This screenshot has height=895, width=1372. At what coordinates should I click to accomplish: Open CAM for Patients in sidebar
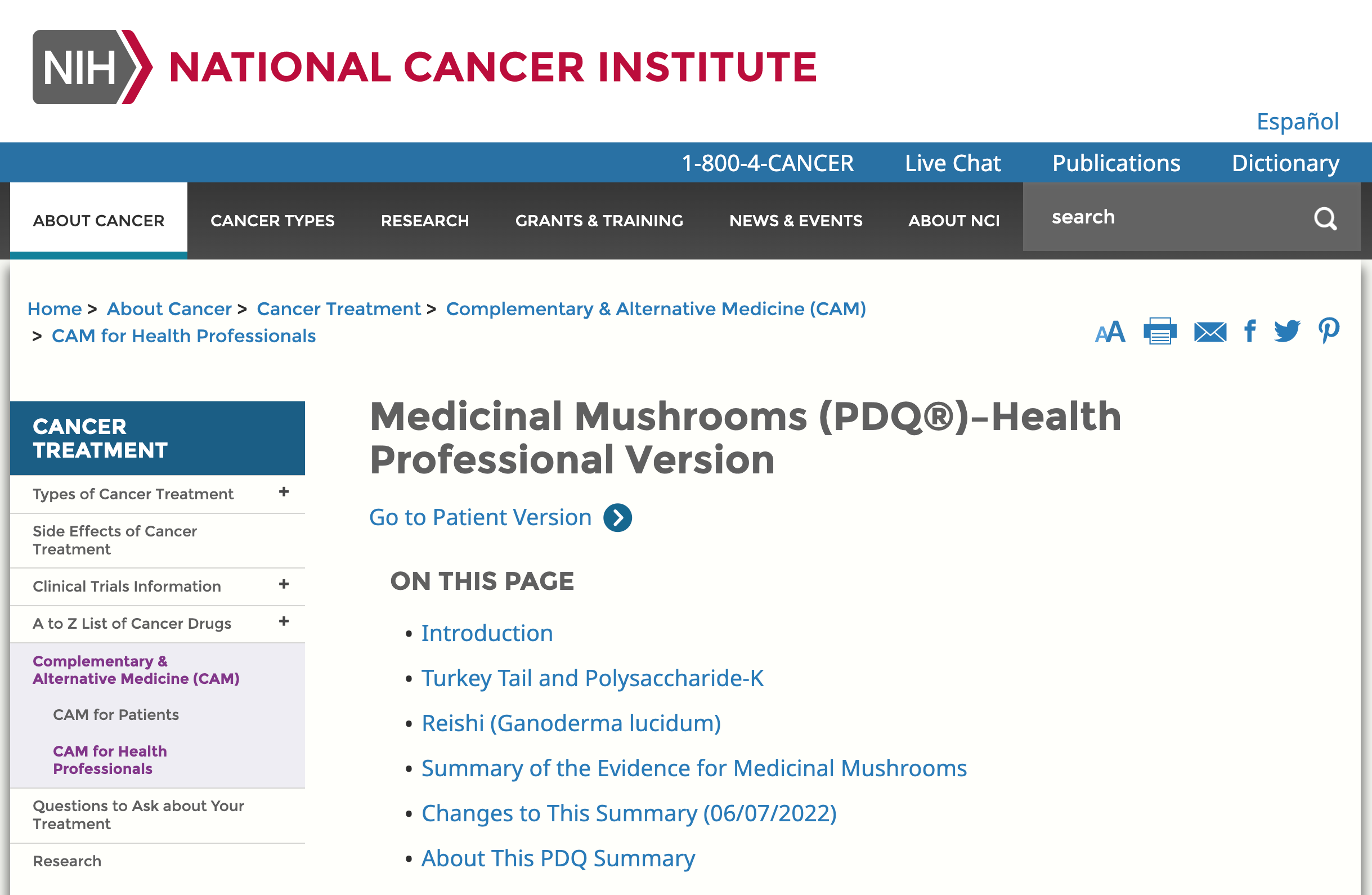point(116,714)
